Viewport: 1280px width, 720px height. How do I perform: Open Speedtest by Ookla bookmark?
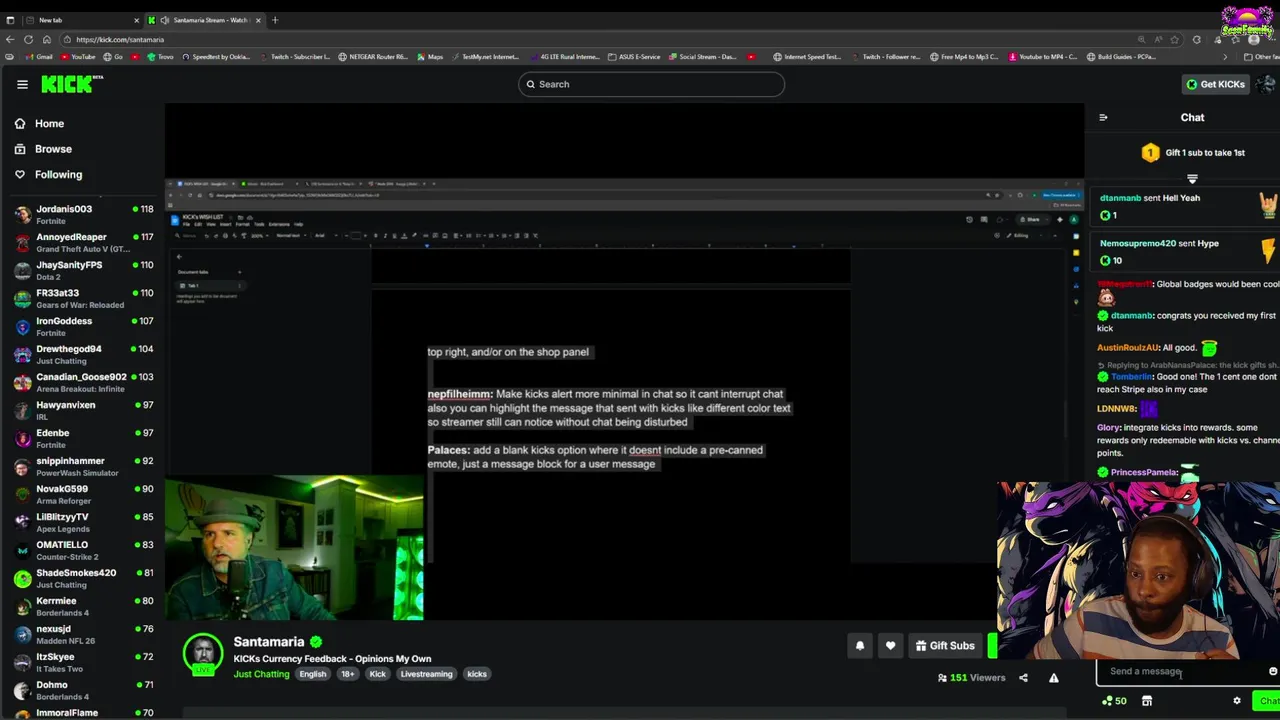tap(215, 57)
